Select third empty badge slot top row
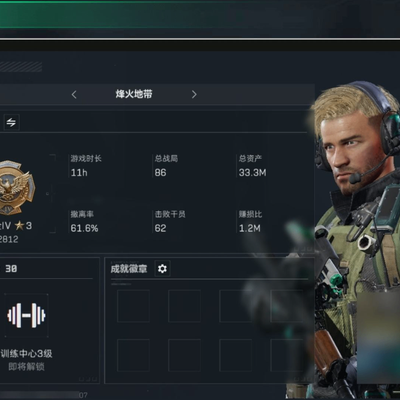The image size is (400, 400). point(235,306)
